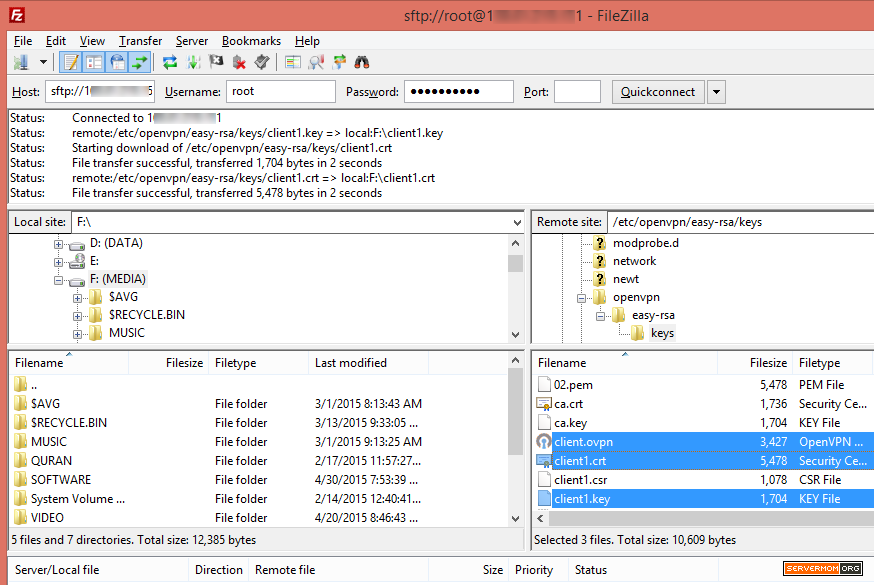Screen dimensions: 874x585
Task: Cancel the current operation
Action: tap(216, 62)
